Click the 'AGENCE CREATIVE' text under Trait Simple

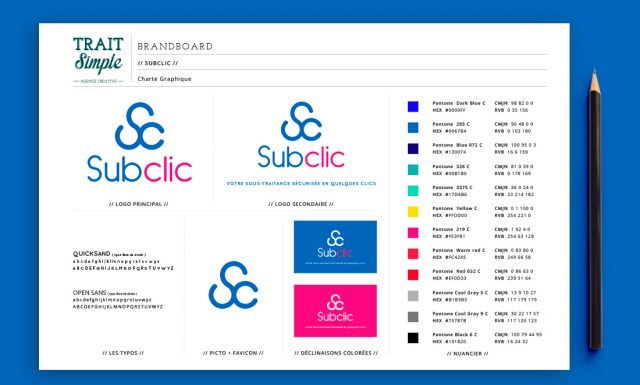point(98,81)
